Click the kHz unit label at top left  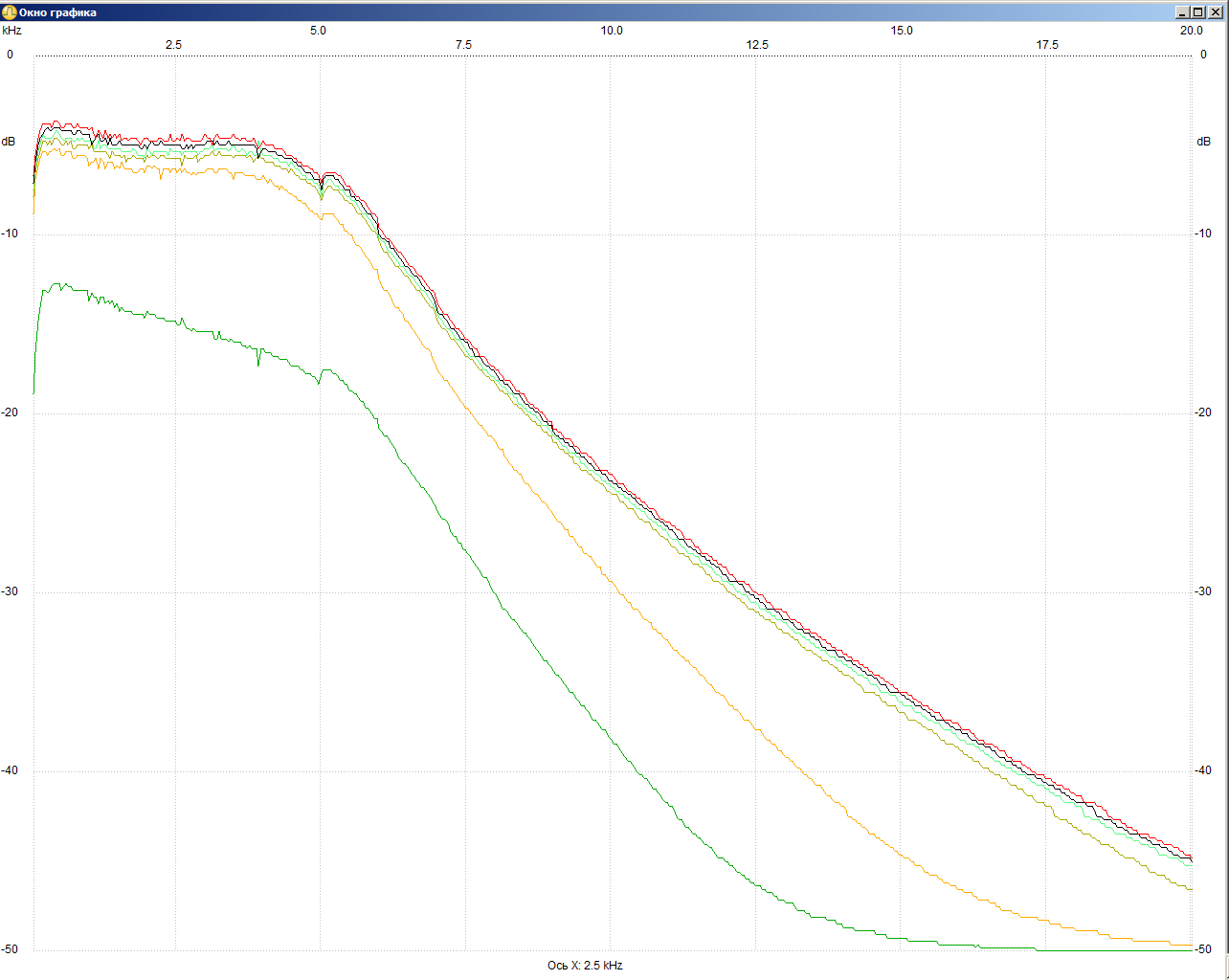coord(11,31)
